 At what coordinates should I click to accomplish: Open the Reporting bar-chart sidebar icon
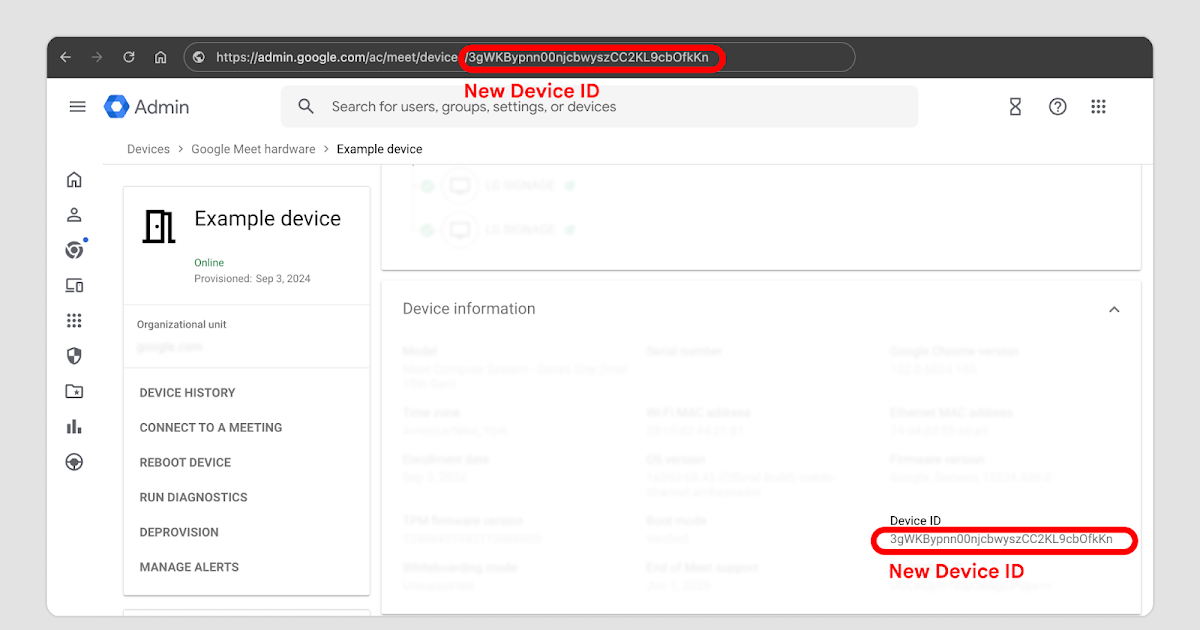74,426
